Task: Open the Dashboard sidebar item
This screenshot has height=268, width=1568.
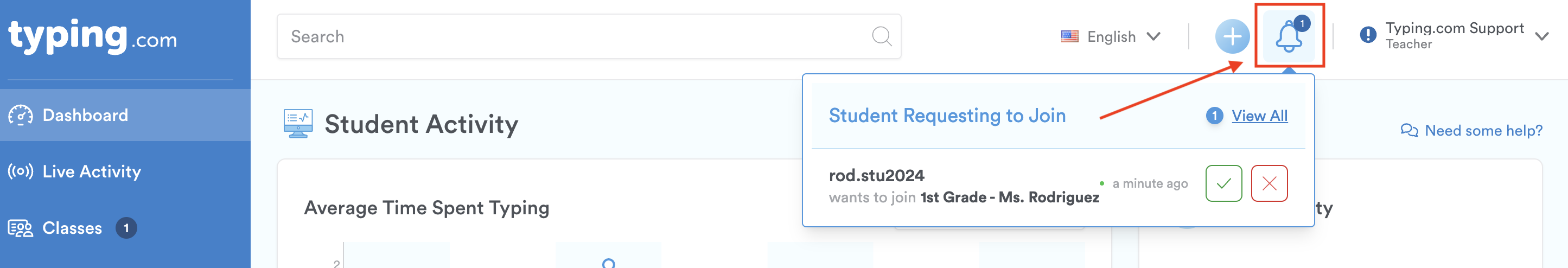Action: (85, 115)
